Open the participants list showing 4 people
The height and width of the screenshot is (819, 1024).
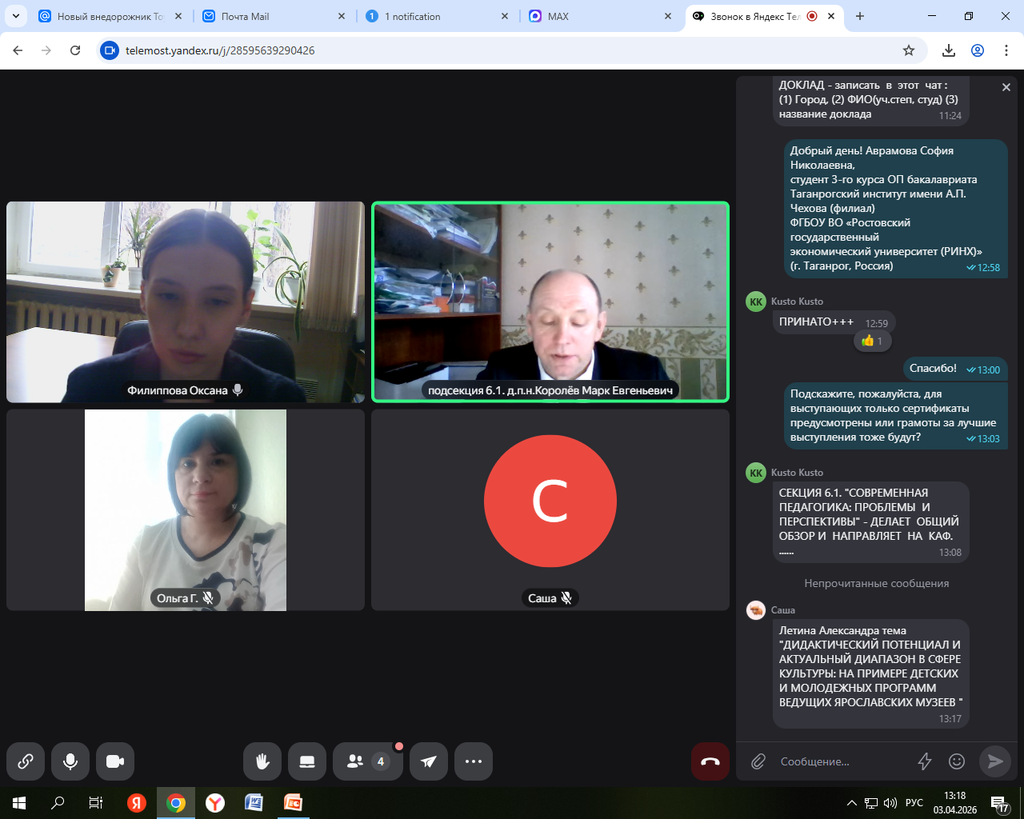pyautogui.click(x=367, y=761)
